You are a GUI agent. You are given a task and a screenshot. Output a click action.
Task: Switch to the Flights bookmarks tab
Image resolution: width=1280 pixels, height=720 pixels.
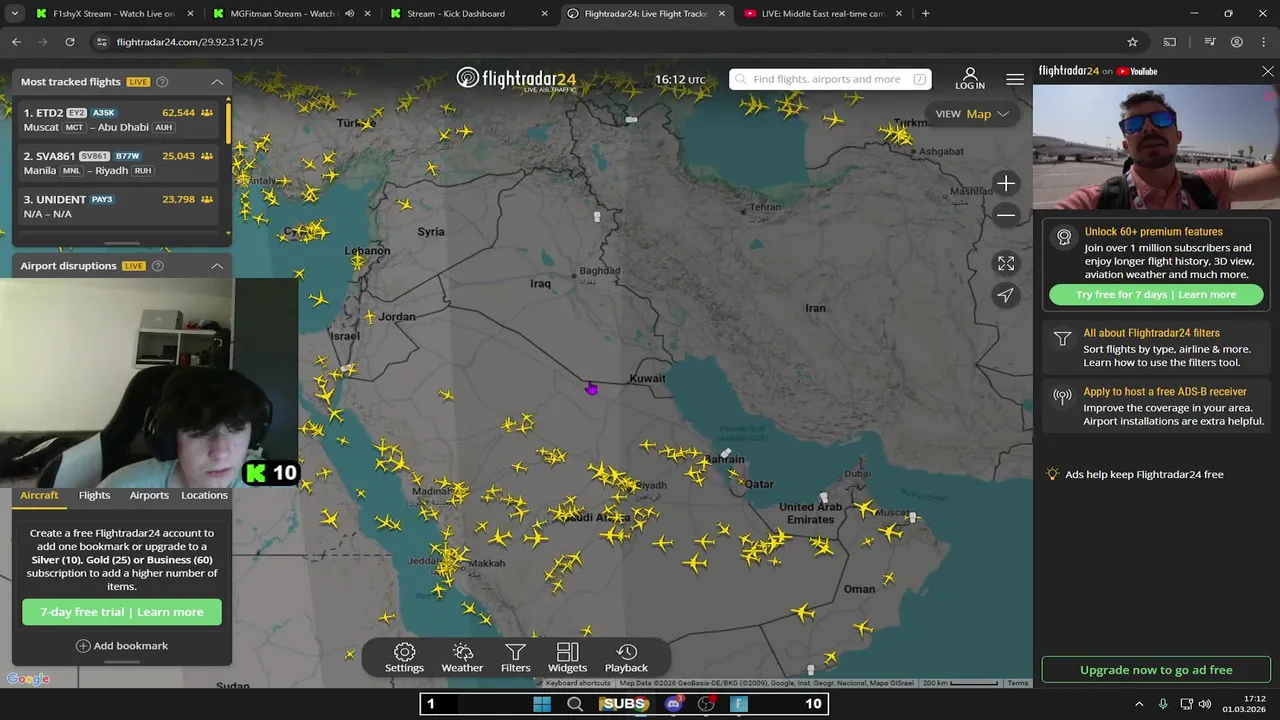tap(95, 495)
